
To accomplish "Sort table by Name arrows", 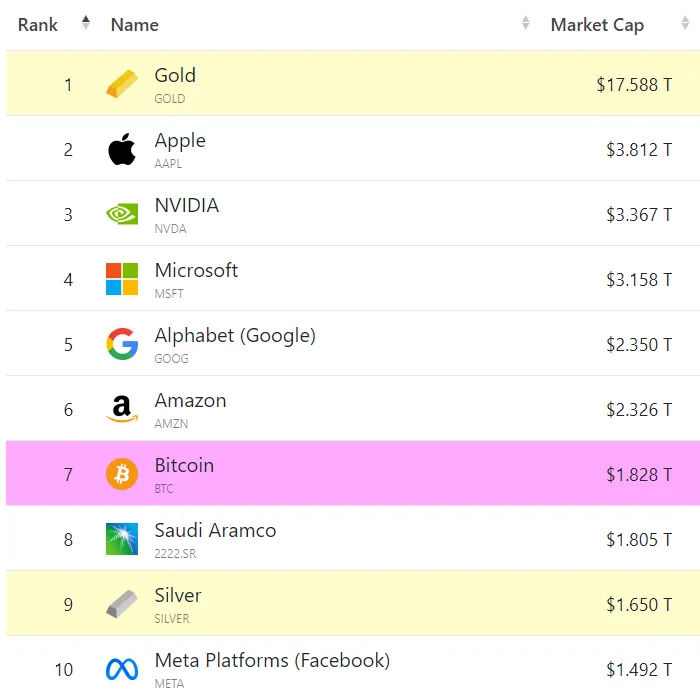I will point(526,23).
